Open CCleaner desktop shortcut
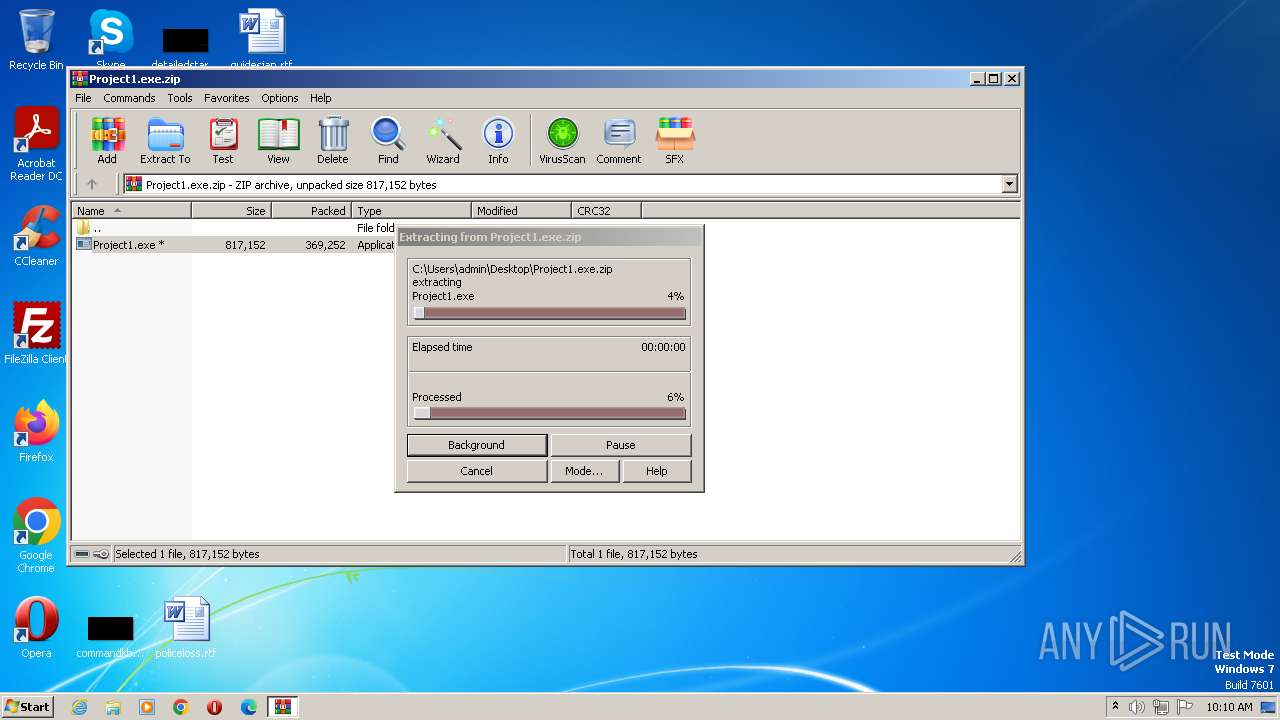1280x720 pixels. [x=36, y=236]
